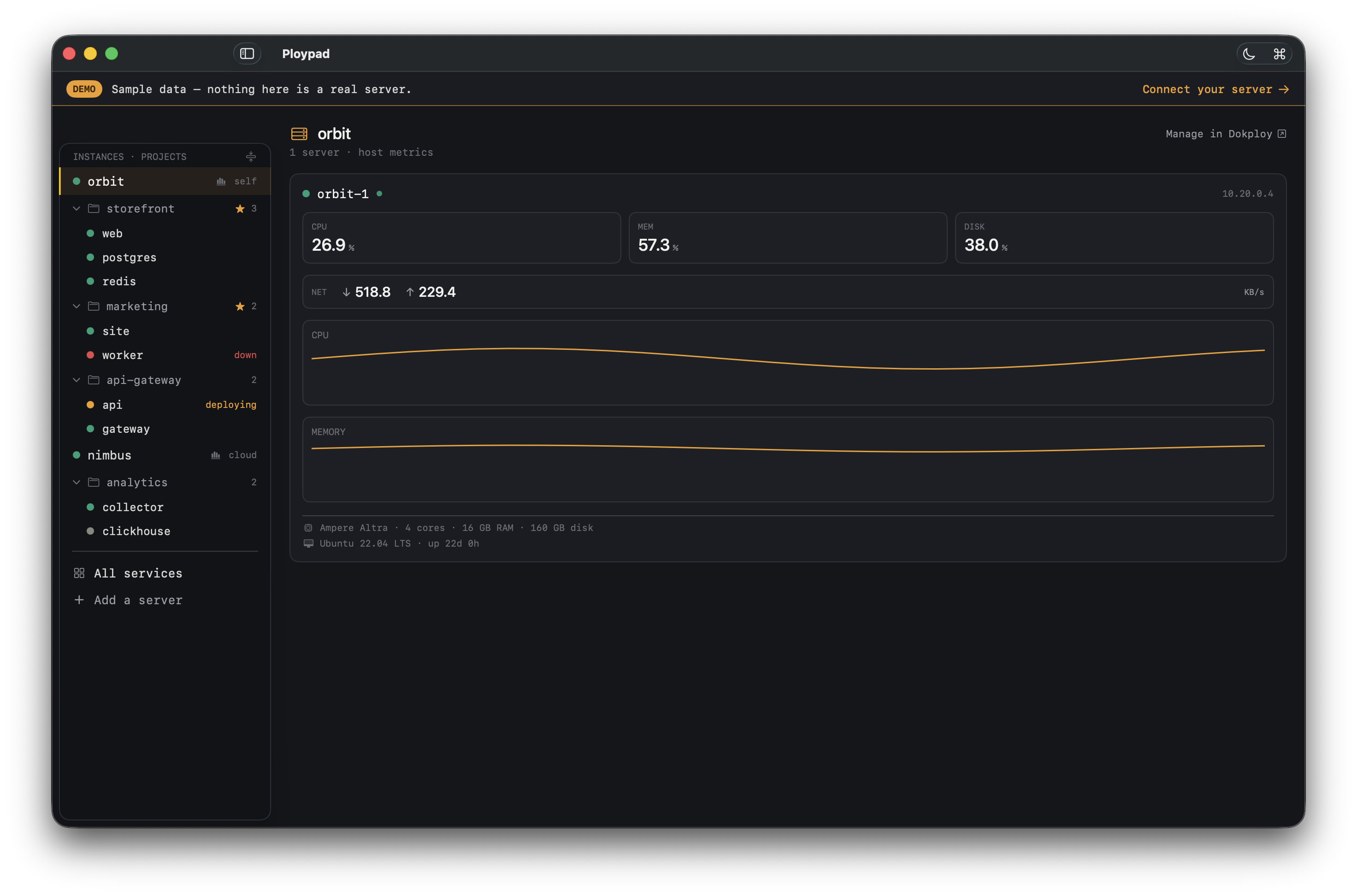Collapse the analytics project chevron
Viewport: 1357px width, 896px height.
77,482
